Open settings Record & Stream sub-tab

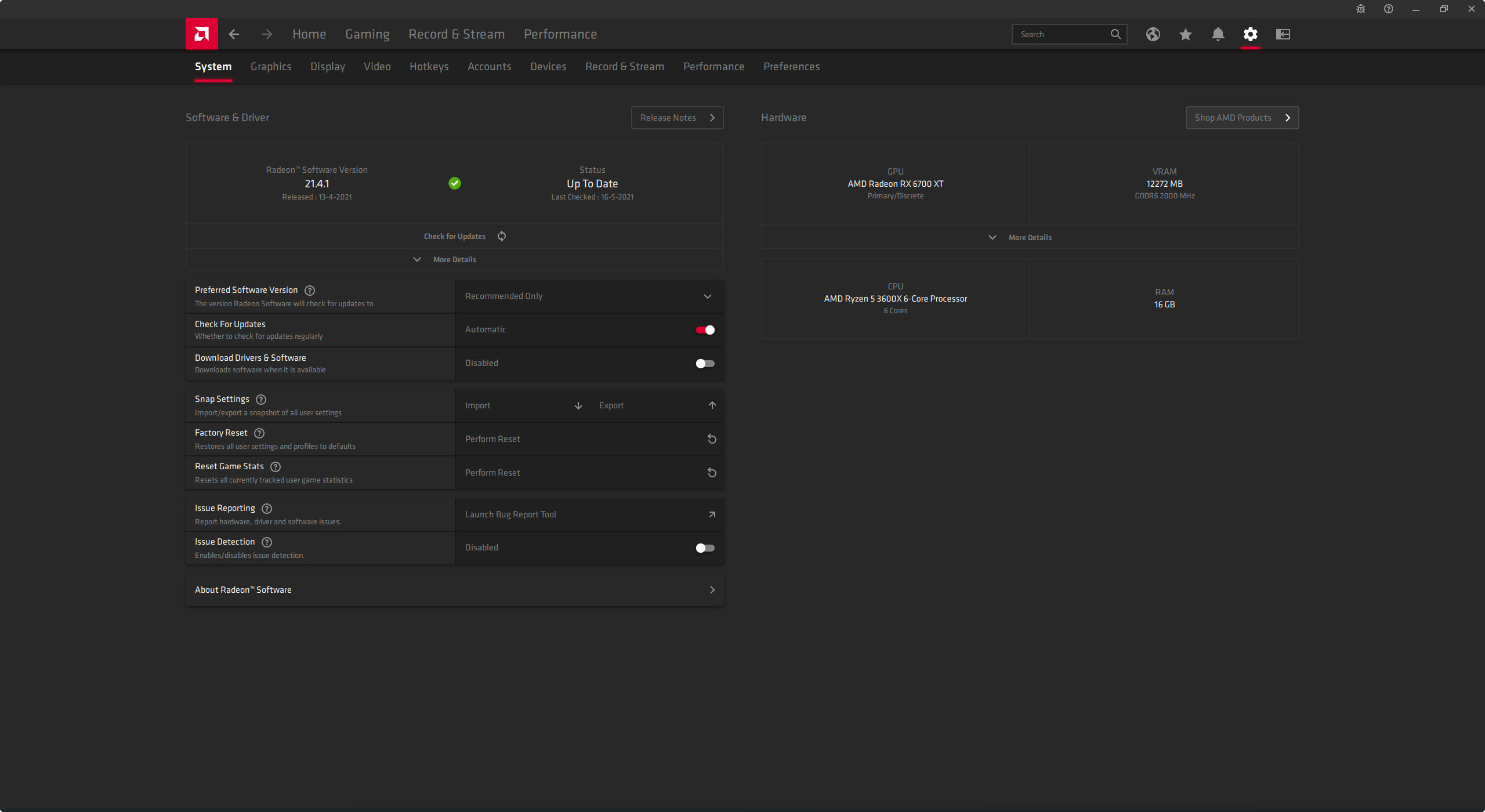[625, 67]
